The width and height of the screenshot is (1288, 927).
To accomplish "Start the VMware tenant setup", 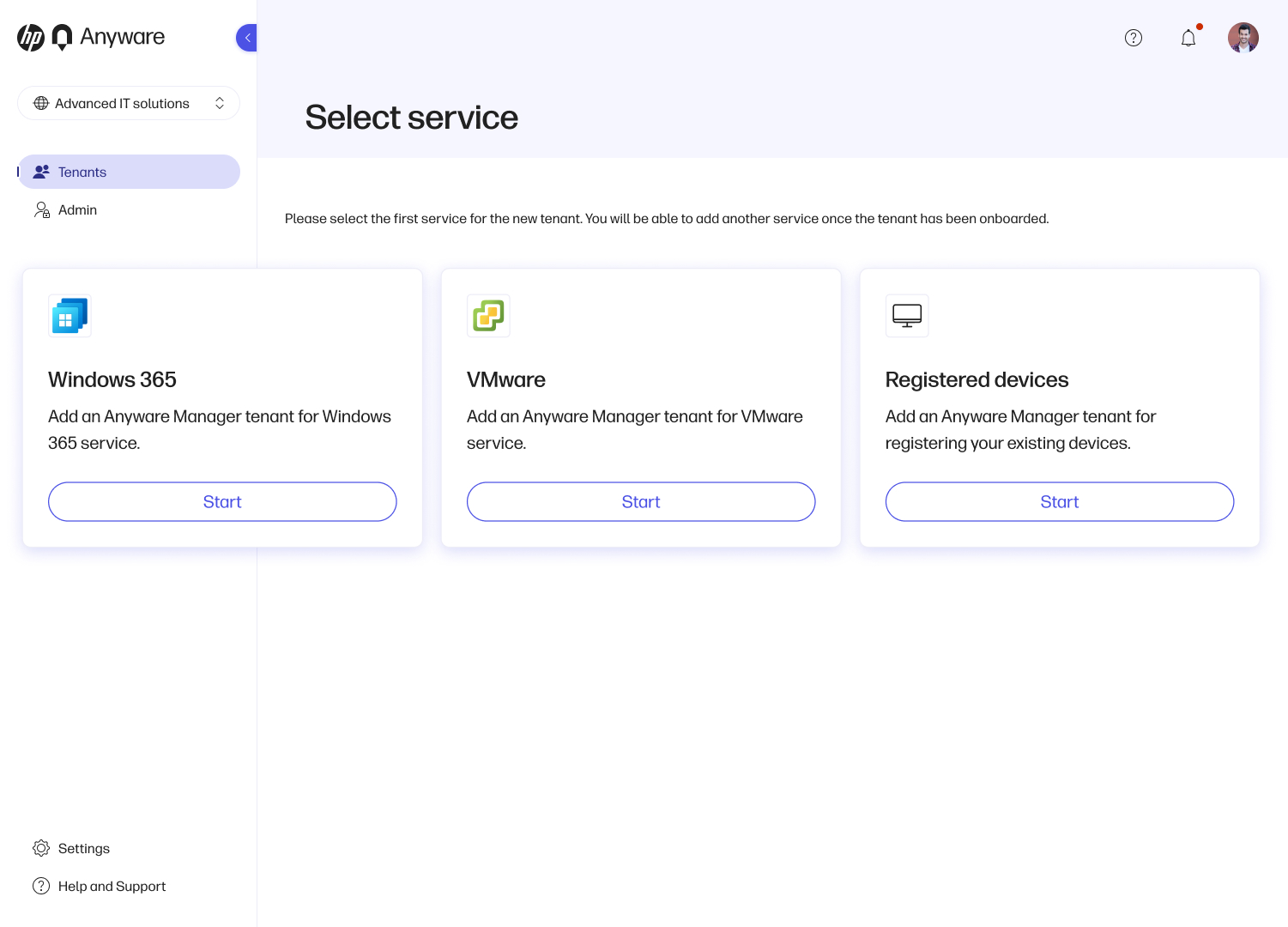I will [641, 502].
